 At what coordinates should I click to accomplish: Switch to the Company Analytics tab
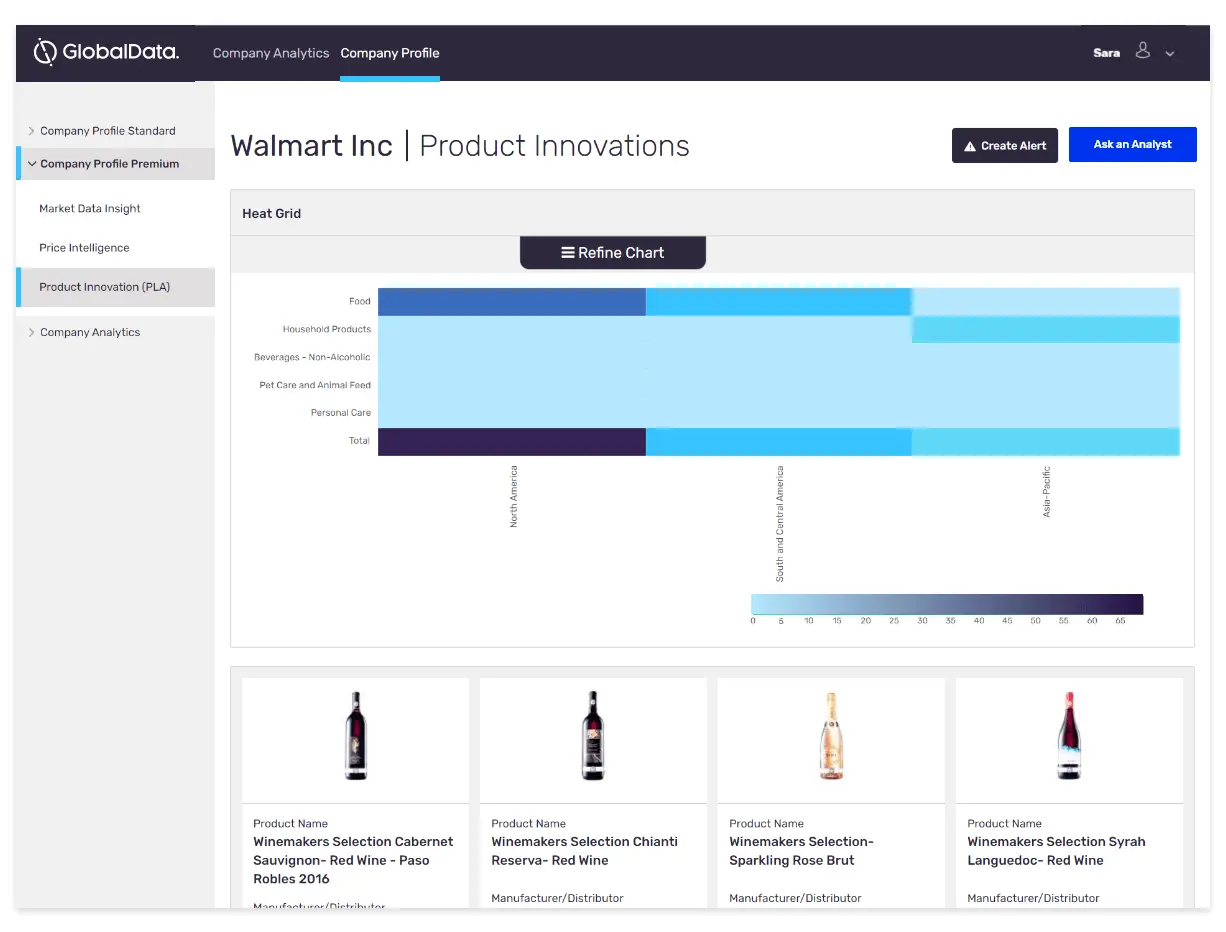coord(270,53)
